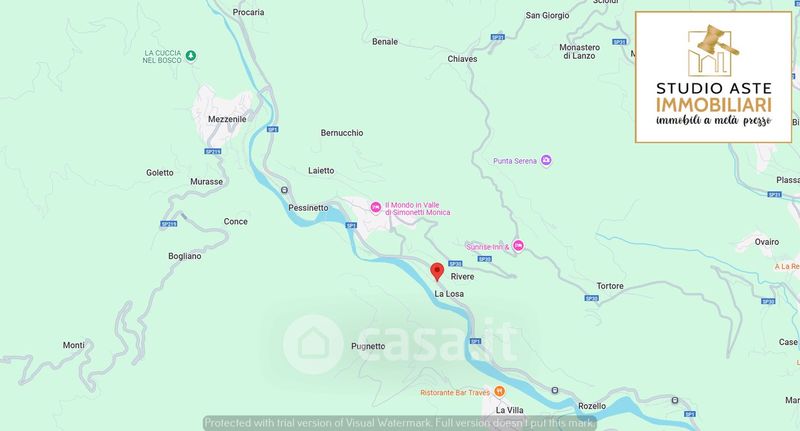Select the Punta Serena text label
The height and width of the screenshot is (431, 800).
click(x=515, y=161)
